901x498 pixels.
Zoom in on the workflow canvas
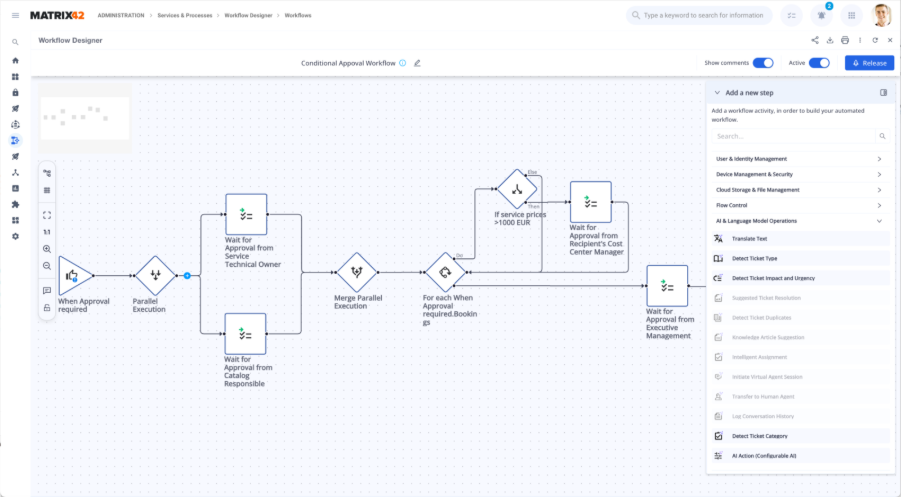47,249
